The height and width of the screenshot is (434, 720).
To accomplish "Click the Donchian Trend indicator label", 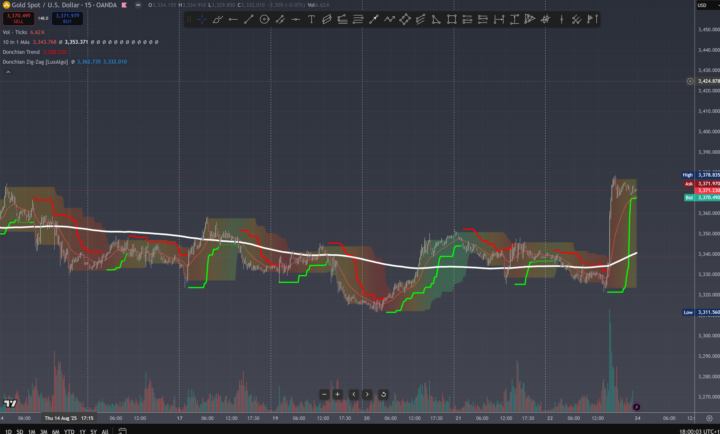I will [x=21, y=52].
